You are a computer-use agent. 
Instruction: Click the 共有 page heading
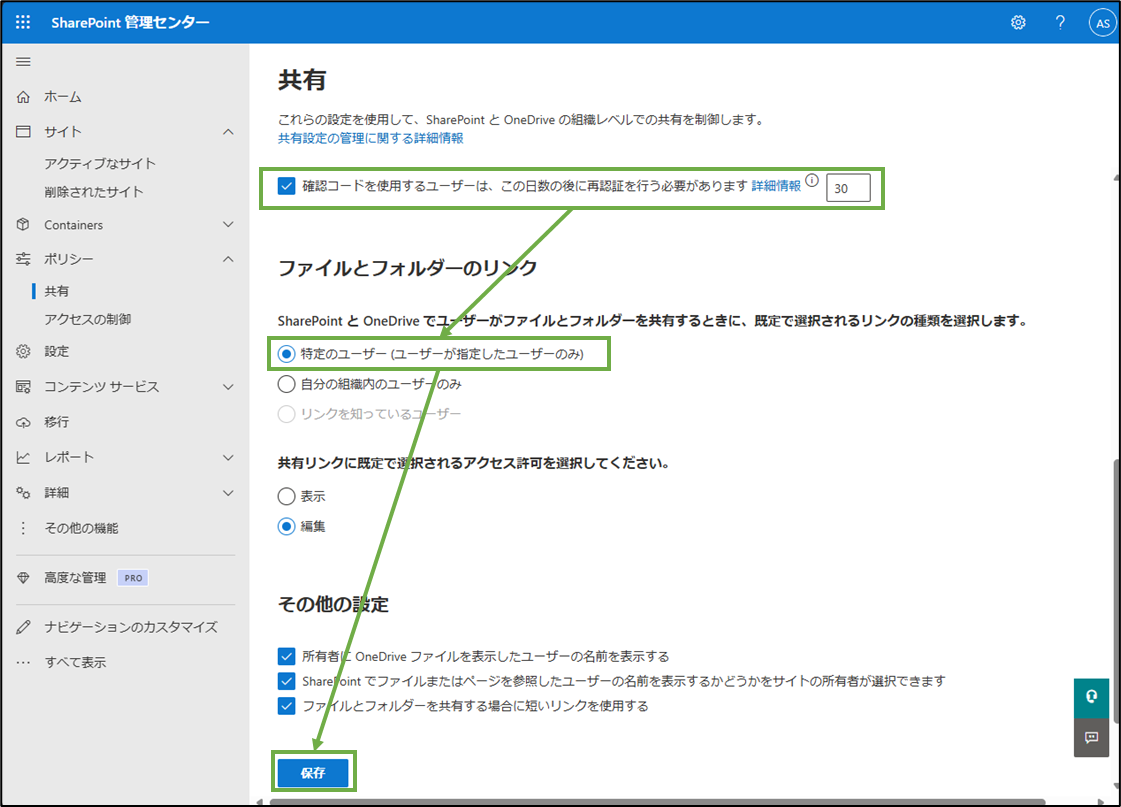(302, 80)
